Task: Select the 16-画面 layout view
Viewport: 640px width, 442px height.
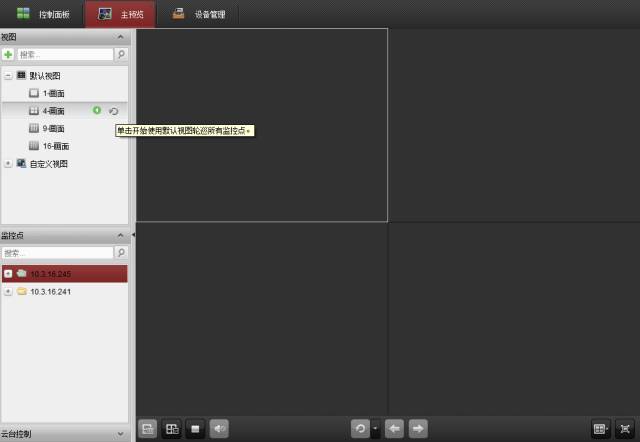Action: (54, 146)
